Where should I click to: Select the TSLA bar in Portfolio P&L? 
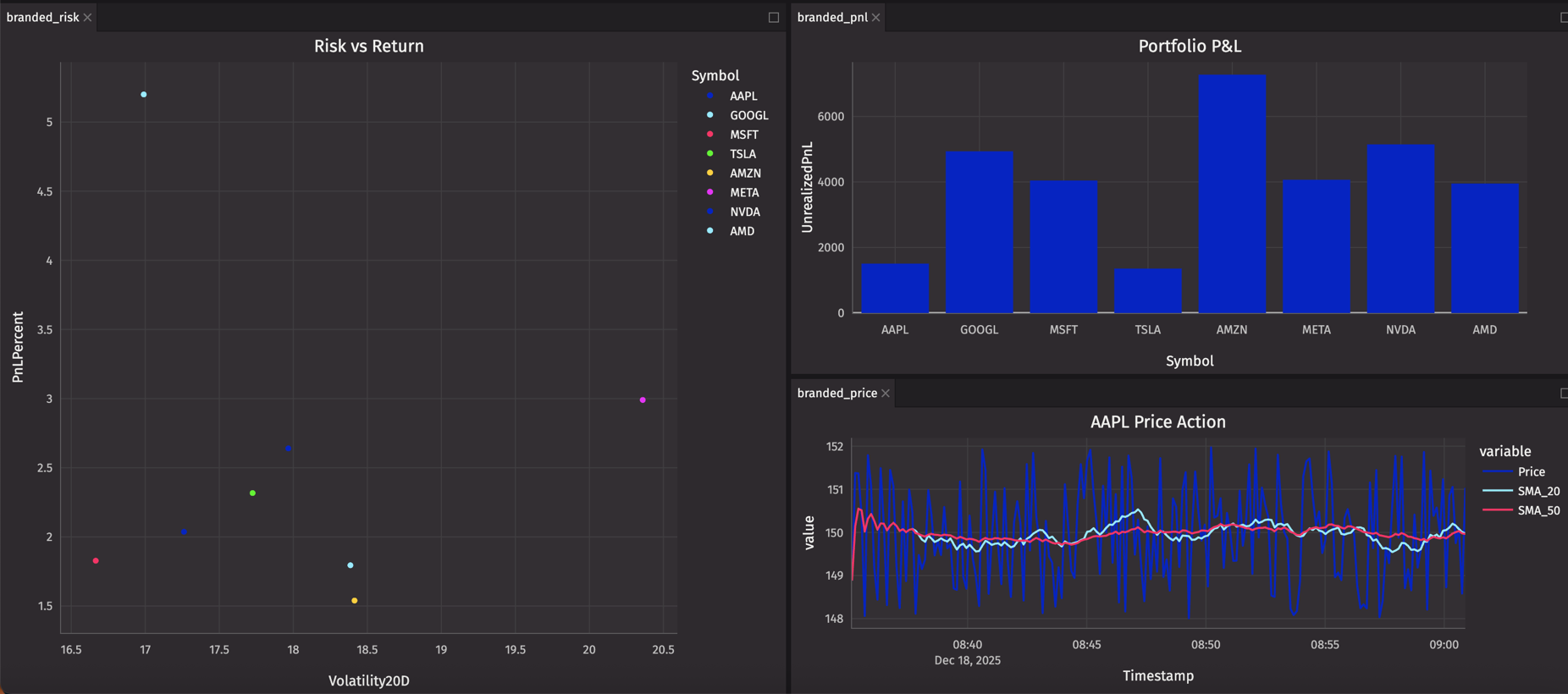(1147, 291)
